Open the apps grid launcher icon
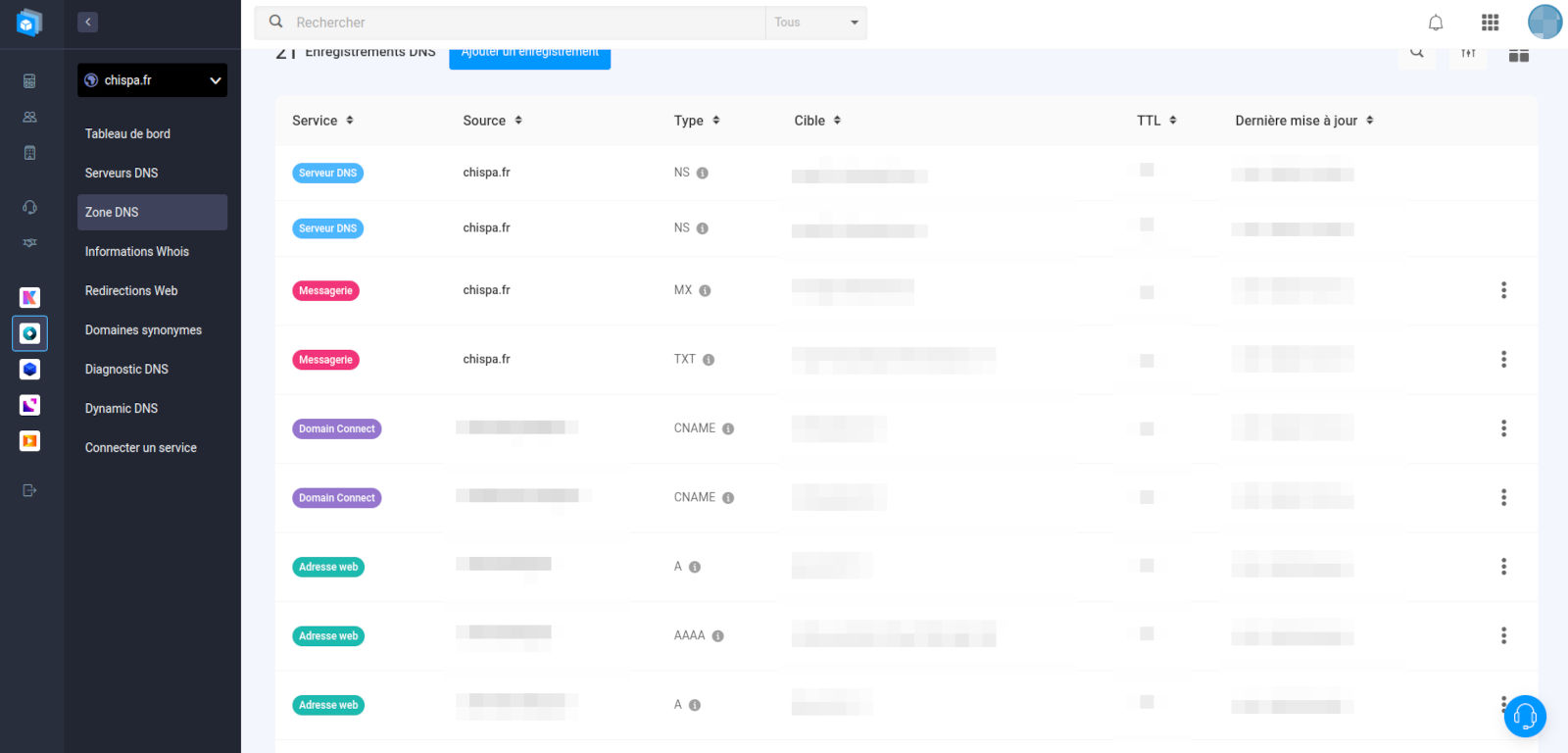The image size is (1568, 753). click(1490, 23)
